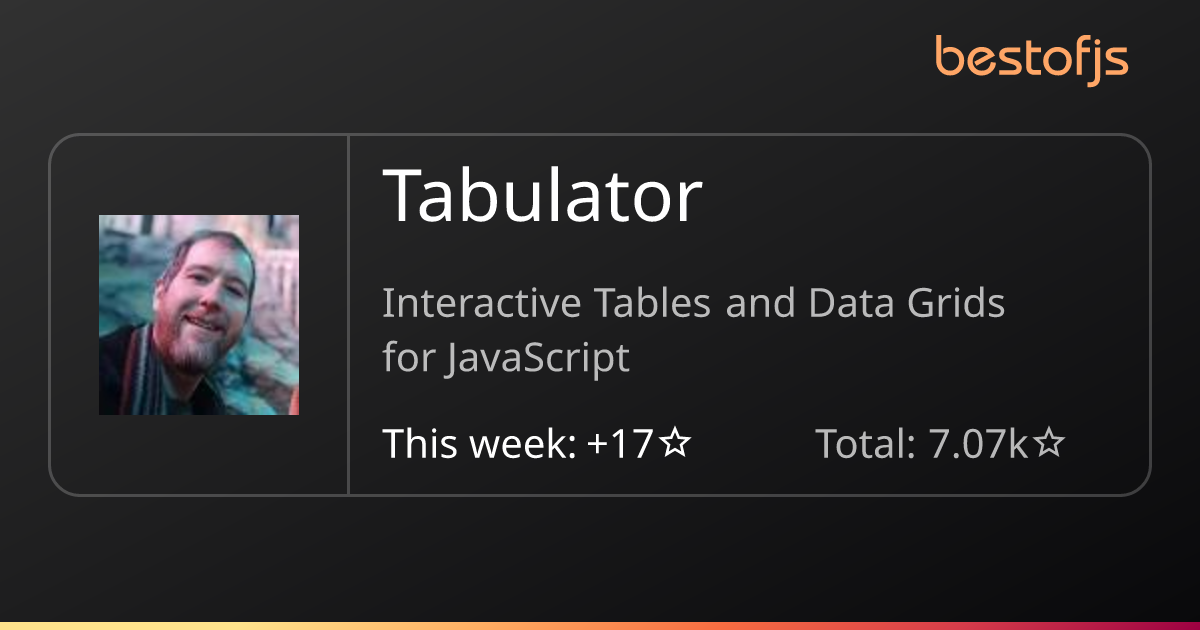Open the bearded man's avatar photo
The height and width of the screenshot is (630, 1200).
199,315
